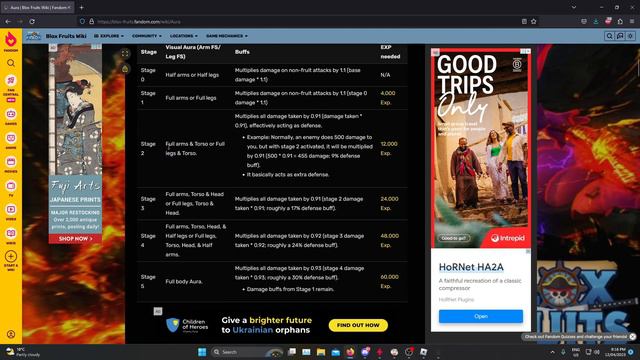Open the wiki search magnifier in the header
The image size is (640, 360).
point(609,36)
